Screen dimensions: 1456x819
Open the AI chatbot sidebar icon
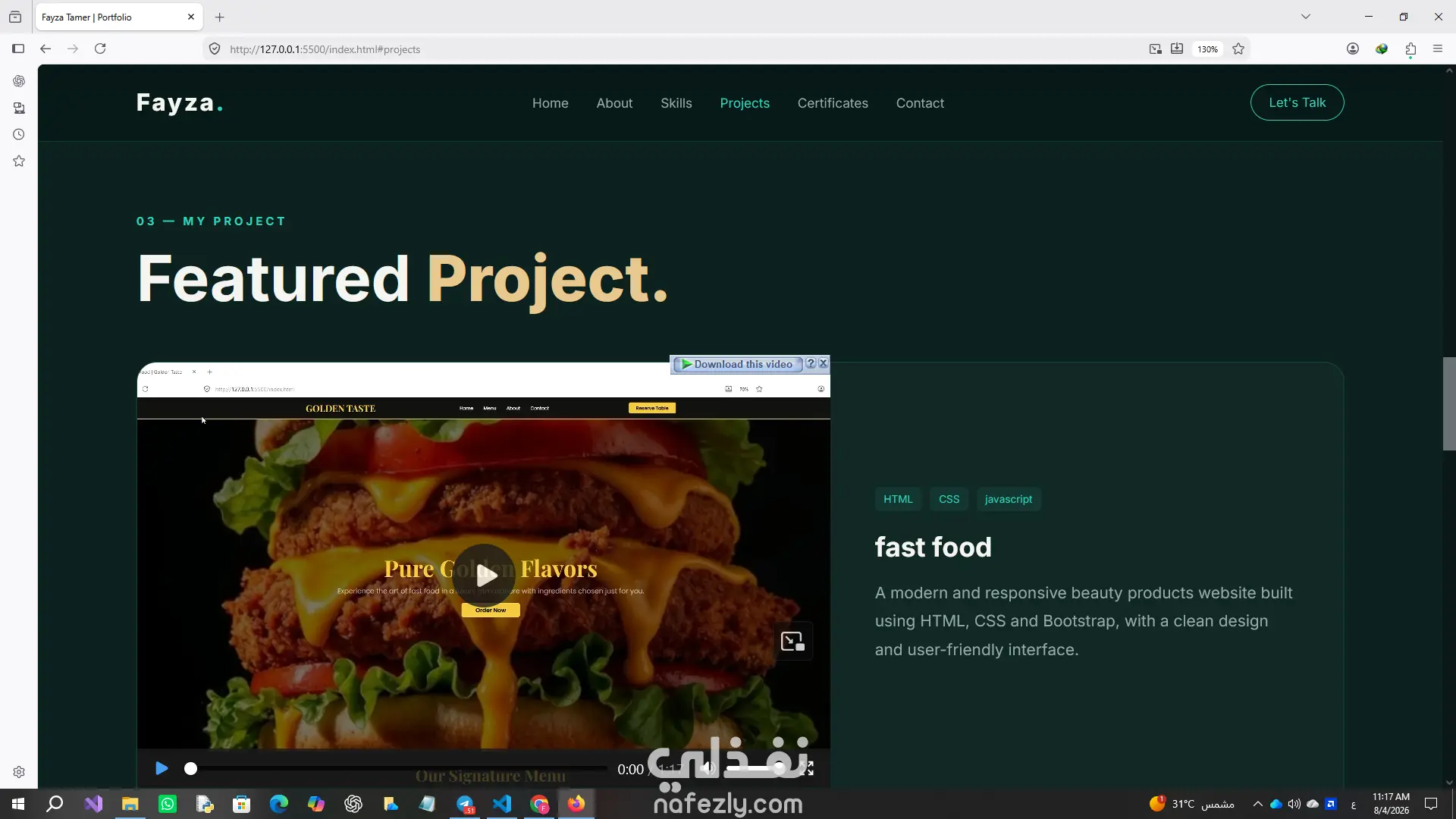[x=19, y=81]
